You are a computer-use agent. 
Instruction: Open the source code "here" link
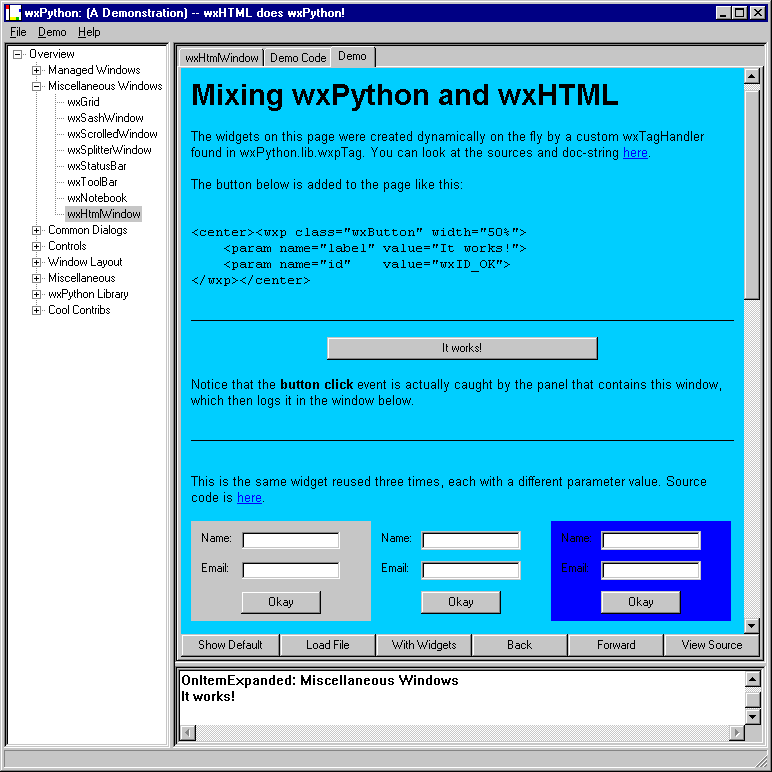click(249, 498)
